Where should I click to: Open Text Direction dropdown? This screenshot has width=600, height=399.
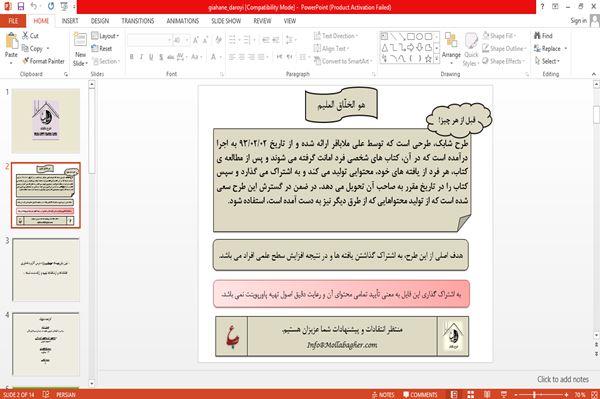pyautogui.click(x=336, y=36)
